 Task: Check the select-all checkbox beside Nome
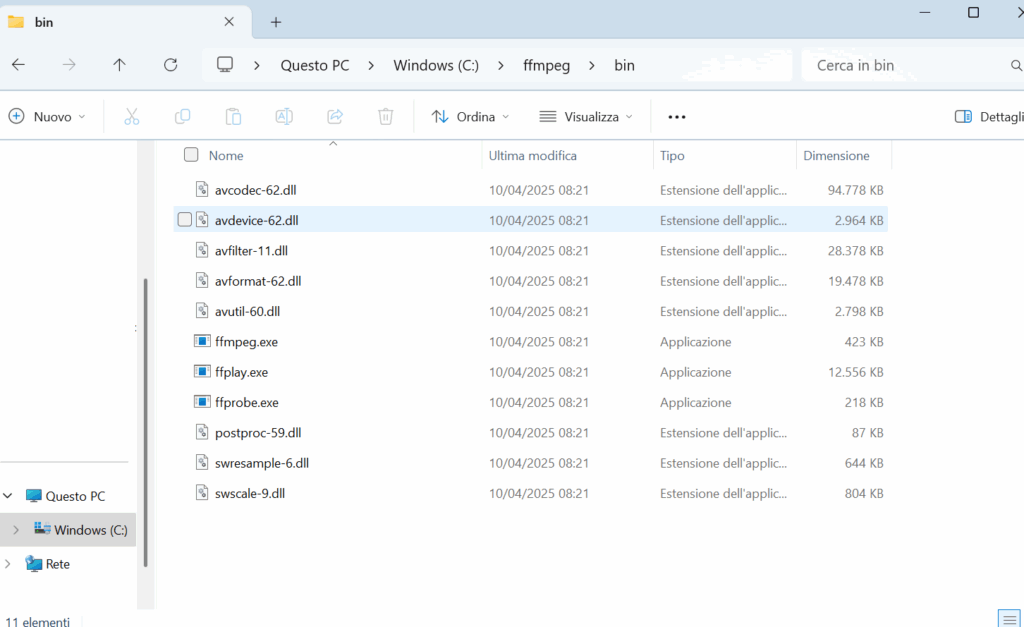point(191,155)
